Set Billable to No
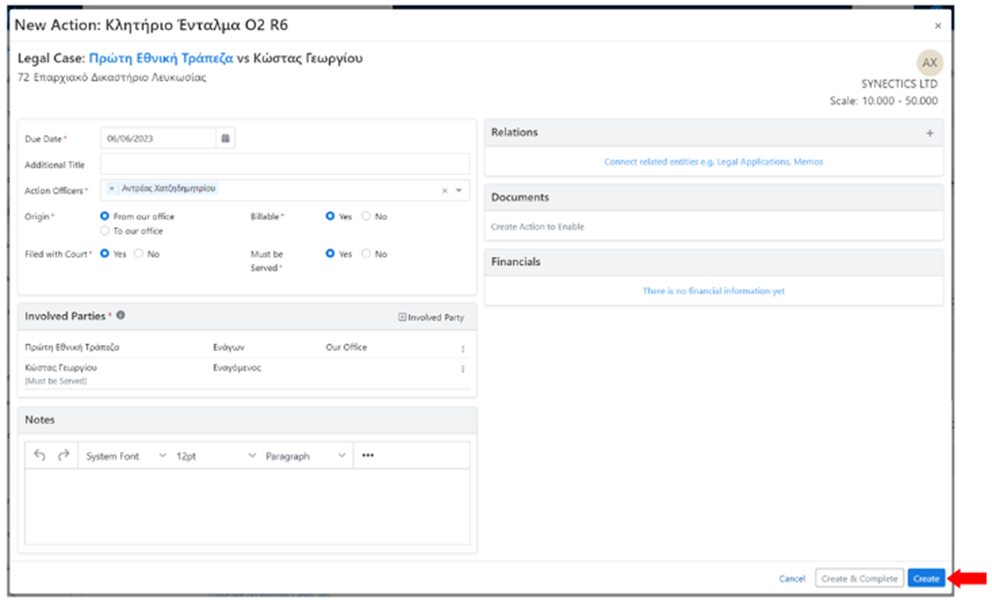The height and width of the screenshot is (604, 992). click(366, 216)
